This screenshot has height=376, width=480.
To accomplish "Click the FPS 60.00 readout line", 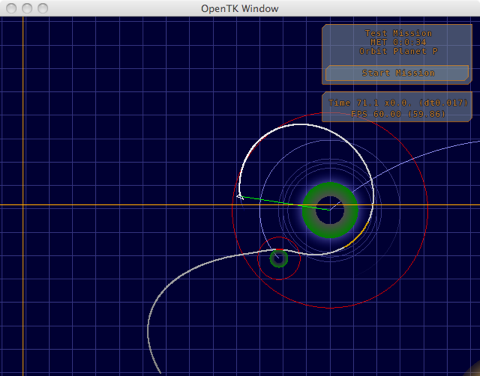I will point(398,114).
